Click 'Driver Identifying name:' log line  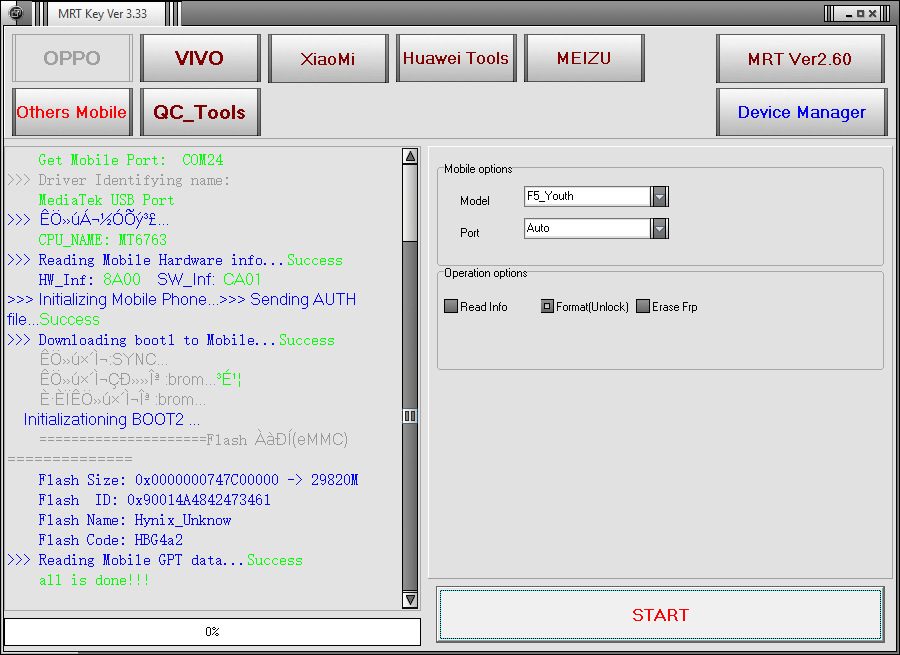click(x=119, y=180)
